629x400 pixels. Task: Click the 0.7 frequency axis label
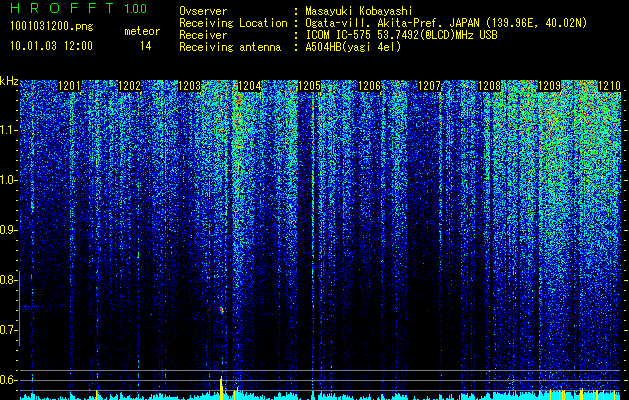[x=7, y=330]
